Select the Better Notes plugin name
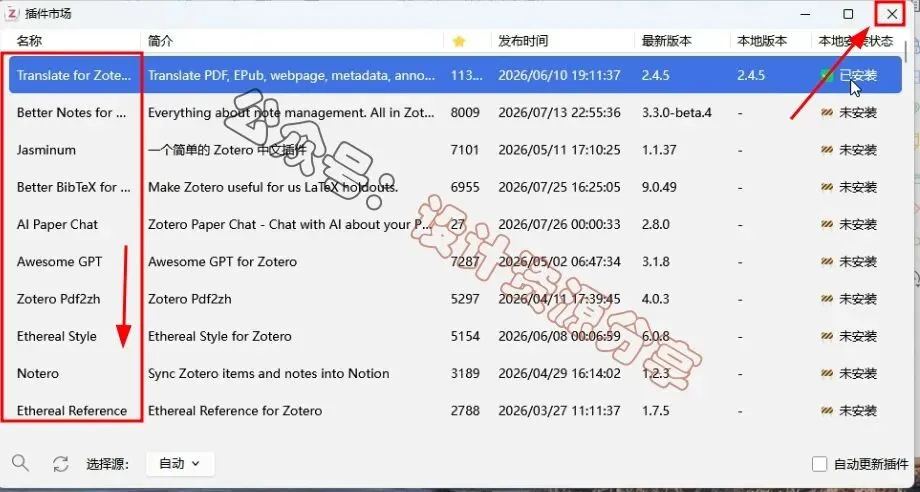The image size is (920, 492). pyautogui.click(x=72, y=113)
